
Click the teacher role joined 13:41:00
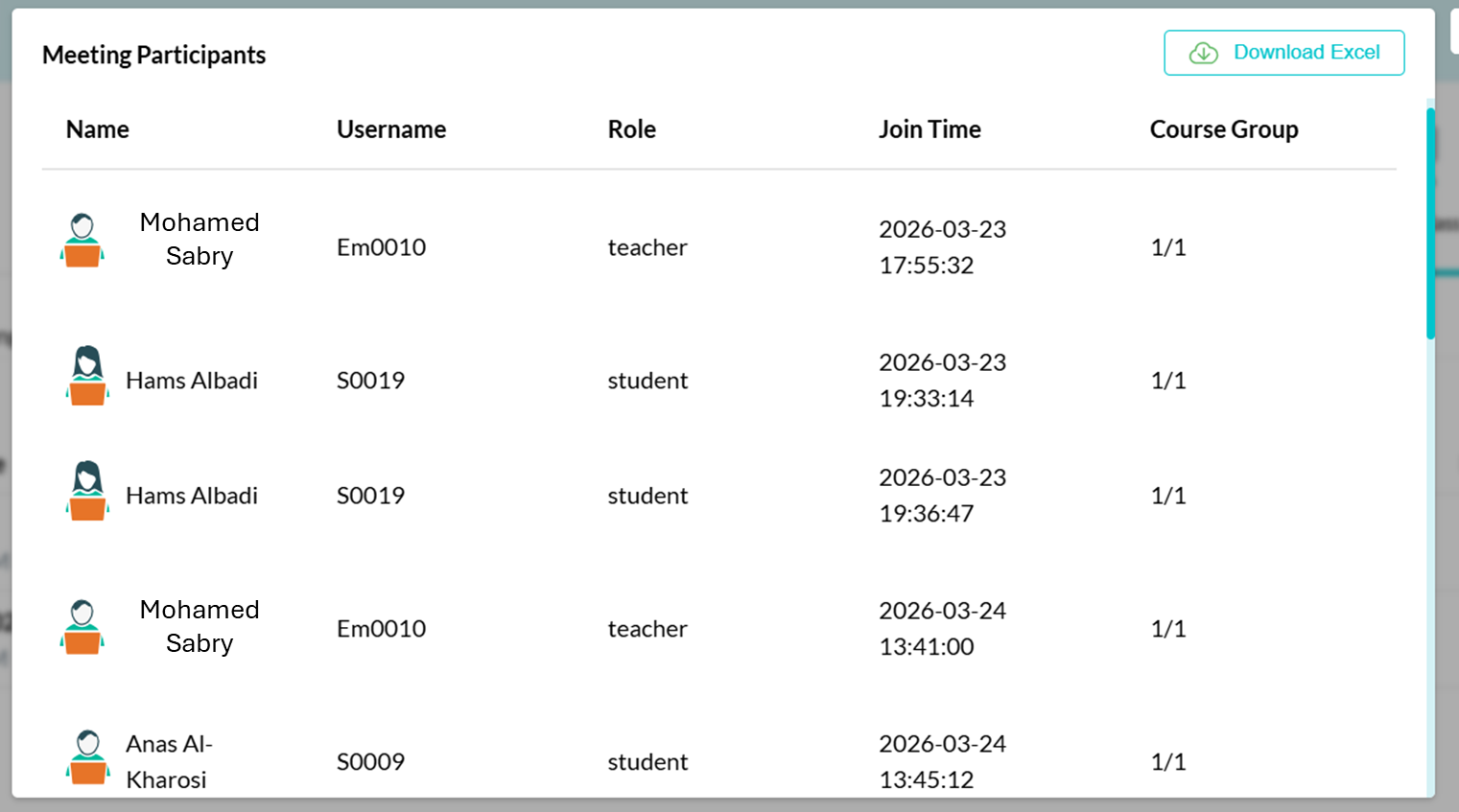647,629
